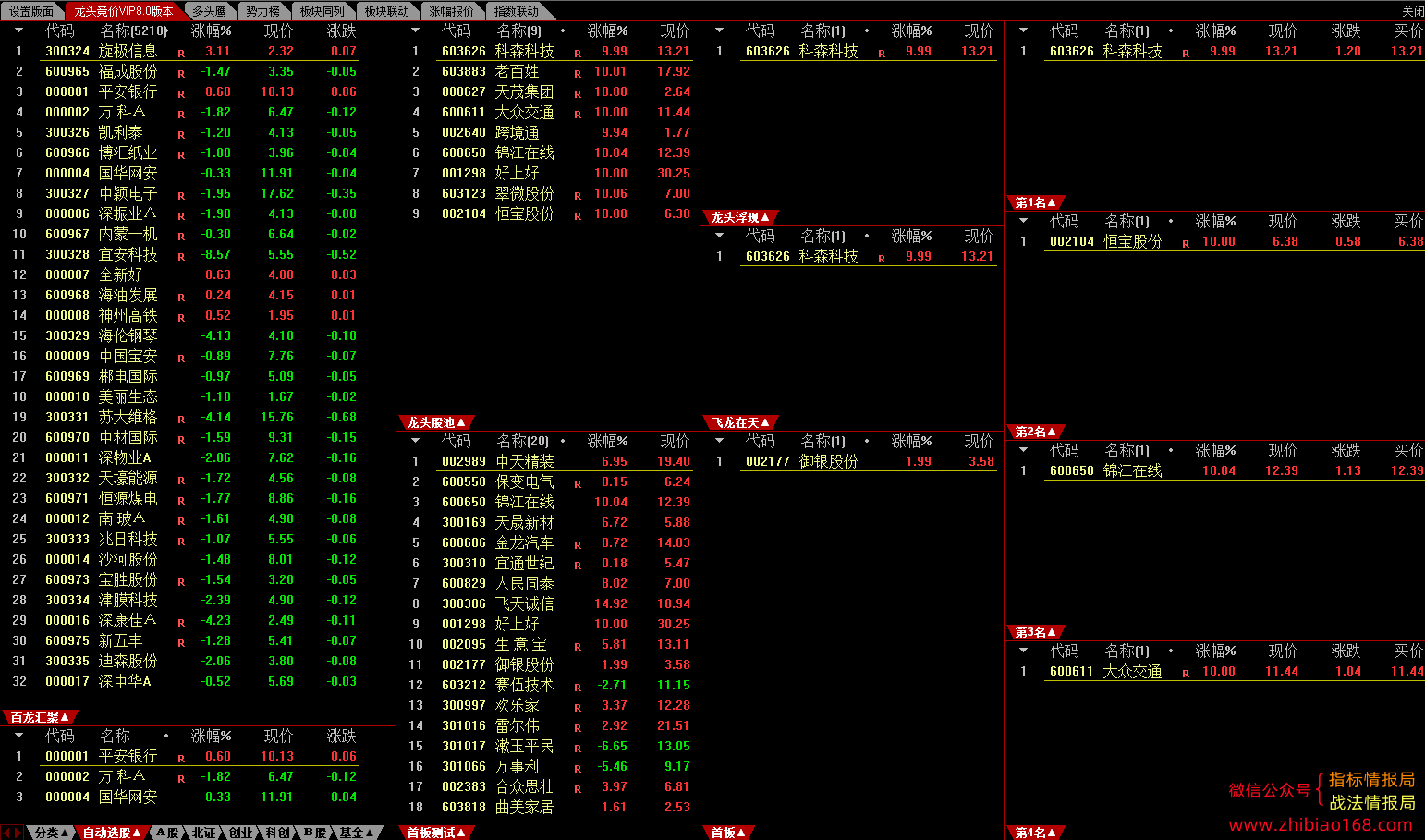Open the header dropdown arrow of 第2名 恒宝股份 table
This screenshot has width=1425, height=840.
1023,221
